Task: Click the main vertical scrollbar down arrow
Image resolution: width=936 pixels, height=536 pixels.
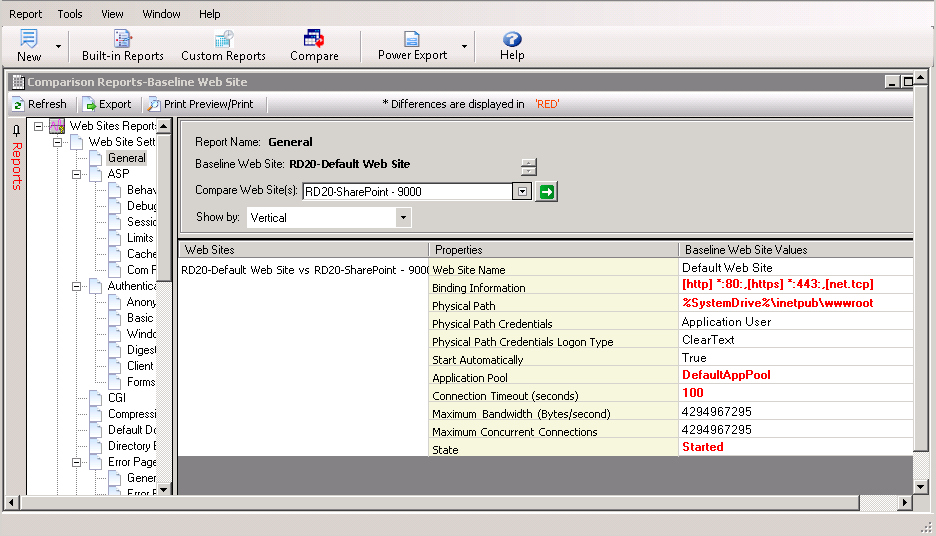Action: coord(920,487)
